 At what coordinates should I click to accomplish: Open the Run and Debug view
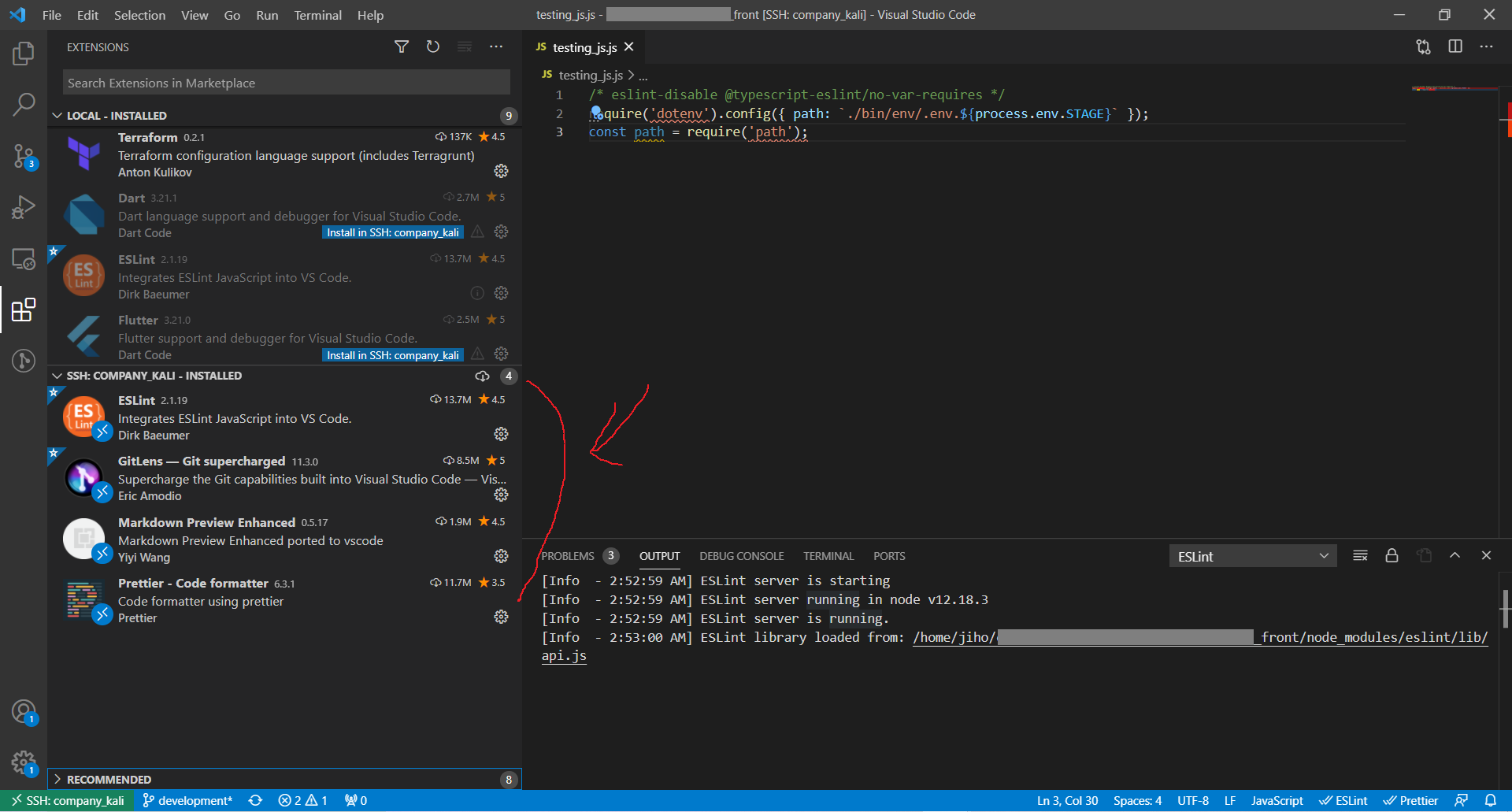[x=24, y=206]
